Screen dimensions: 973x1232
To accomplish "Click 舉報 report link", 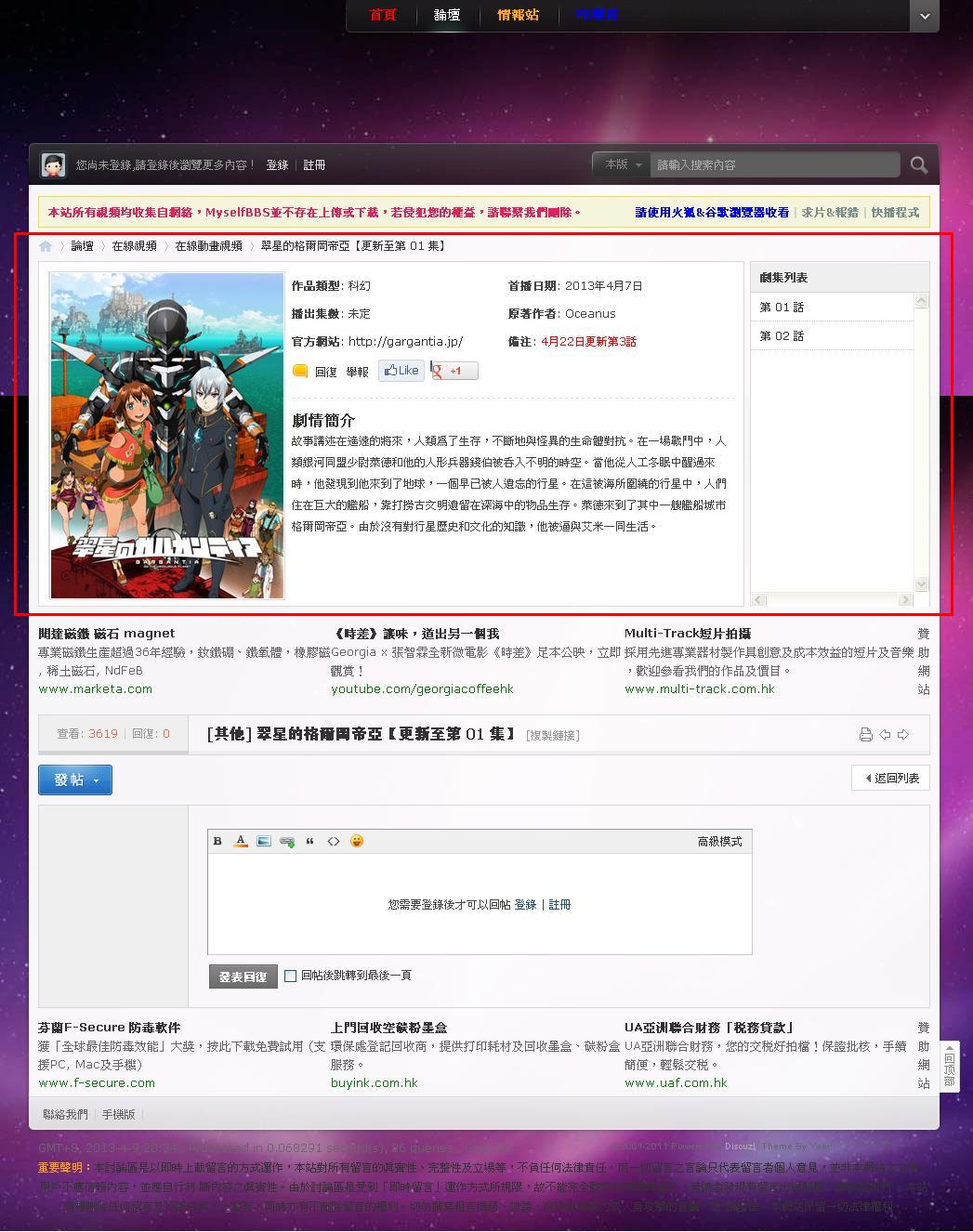I will click(357, 372).
